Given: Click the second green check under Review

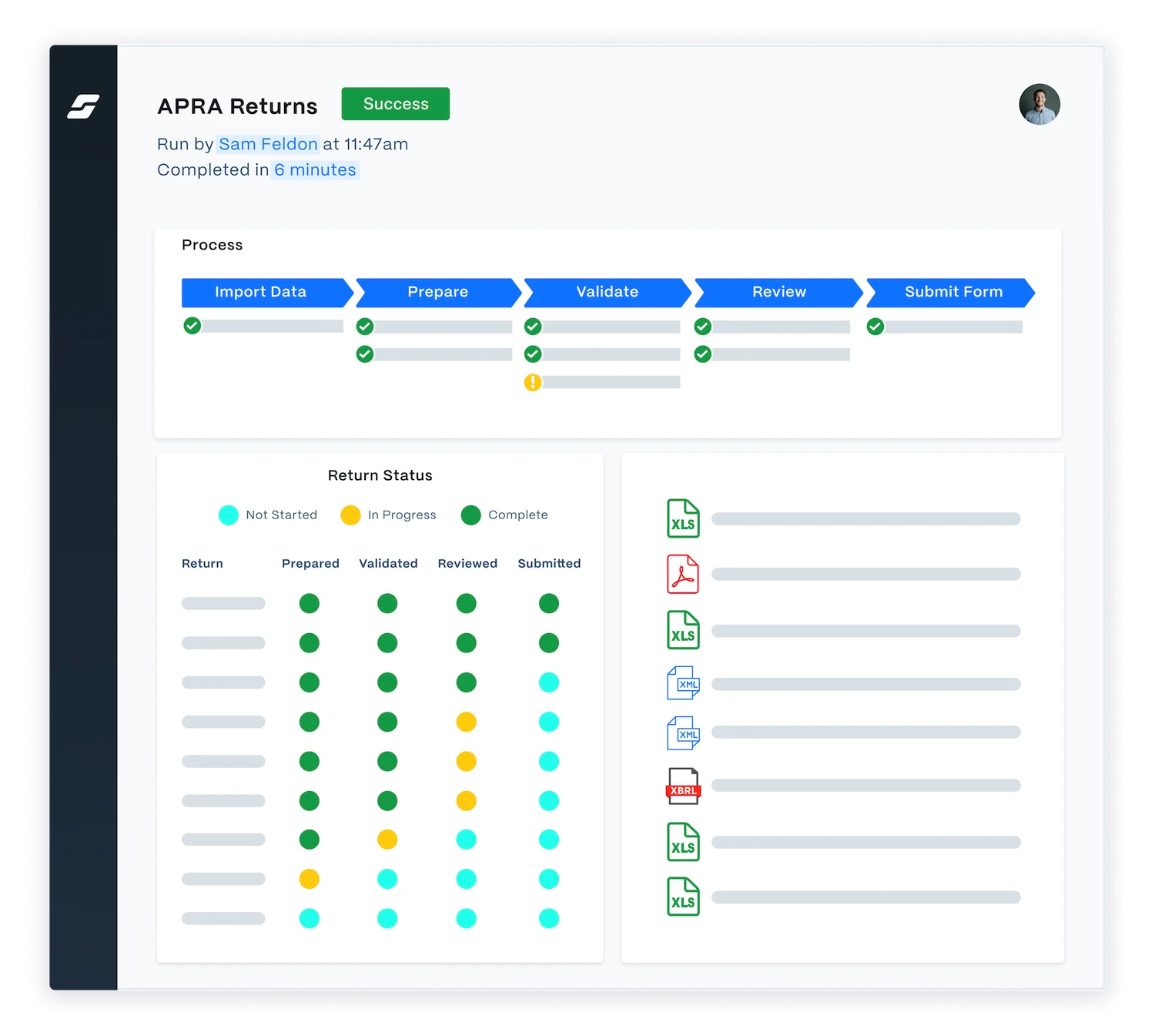Looking at the screenshot, I should pyautogui.click(x=703, y=354).
